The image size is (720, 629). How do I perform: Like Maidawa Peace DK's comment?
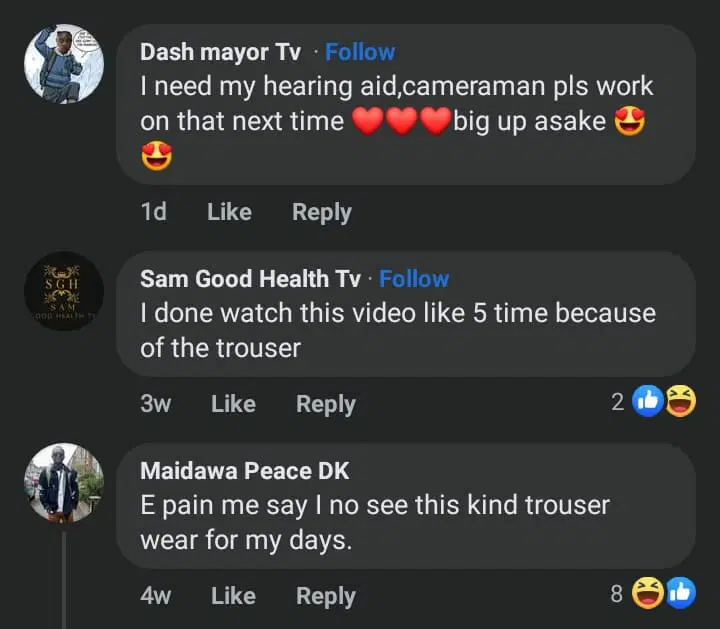click(233, 596)
